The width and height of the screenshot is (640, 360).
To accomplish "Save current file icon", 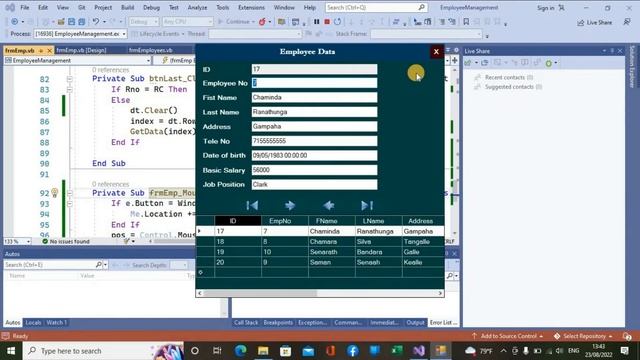I will pyautogui.click(x=71, y=22).
